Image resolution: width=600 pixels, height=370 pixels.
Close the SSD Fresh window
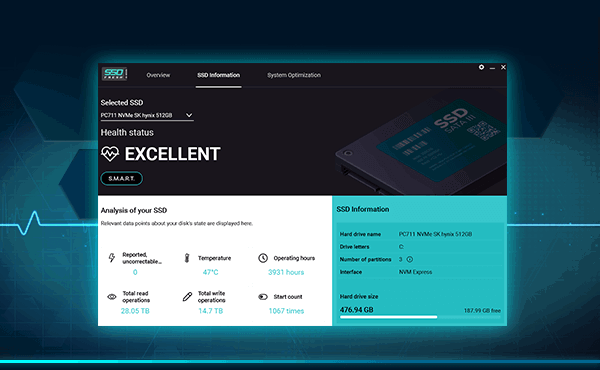[x=503, y=67]
